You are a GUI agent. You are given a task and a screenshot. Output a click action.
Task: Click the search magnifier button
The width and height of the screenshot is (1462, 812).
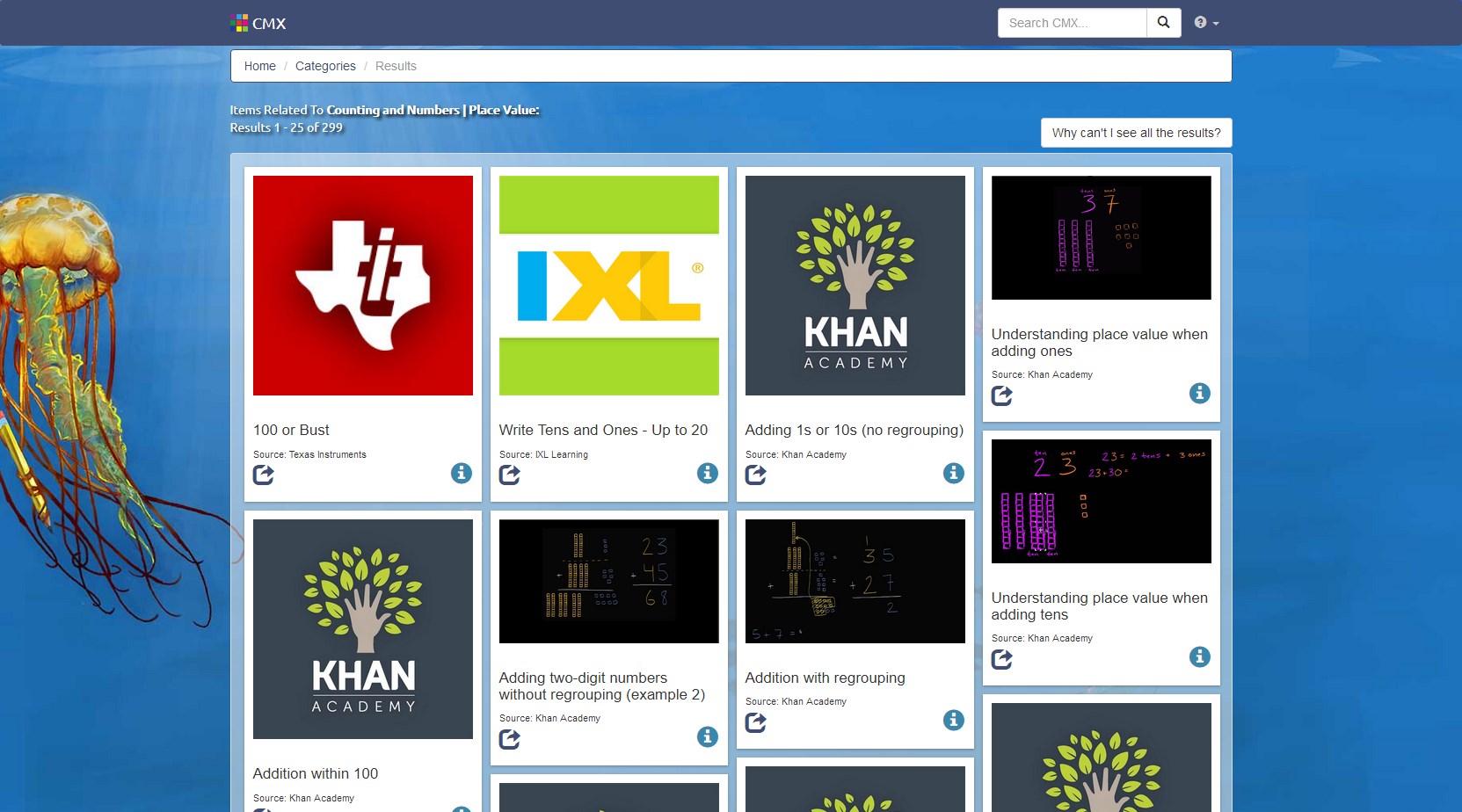coord(1163,23)
